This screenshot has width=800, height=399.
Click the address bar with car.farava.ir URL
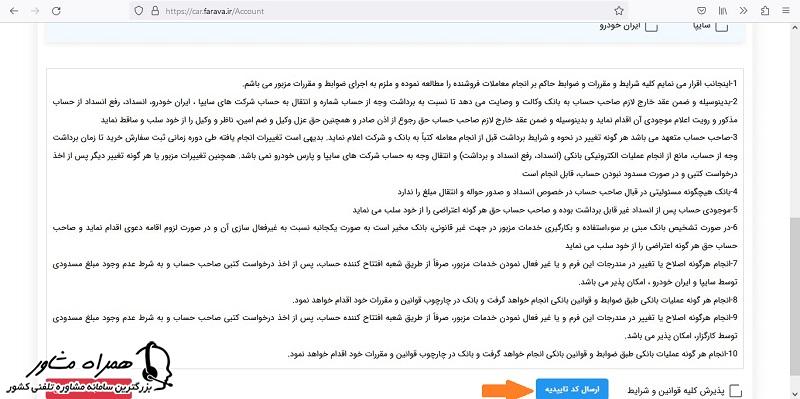(x=379, y=11)
